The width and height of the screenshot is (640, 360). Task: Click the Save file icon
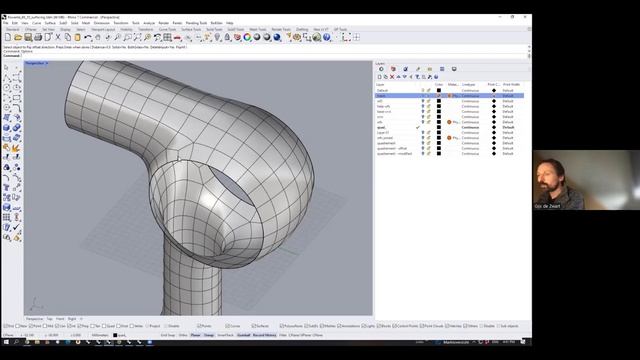click(x=28, y=38)
